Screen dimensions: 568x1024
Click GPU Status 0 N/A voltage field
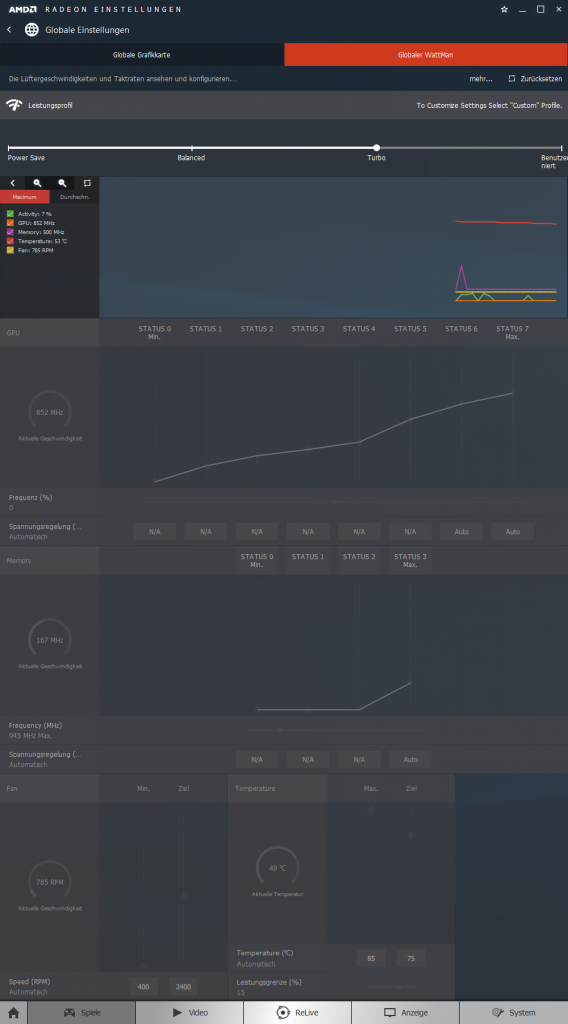[155, 532]
